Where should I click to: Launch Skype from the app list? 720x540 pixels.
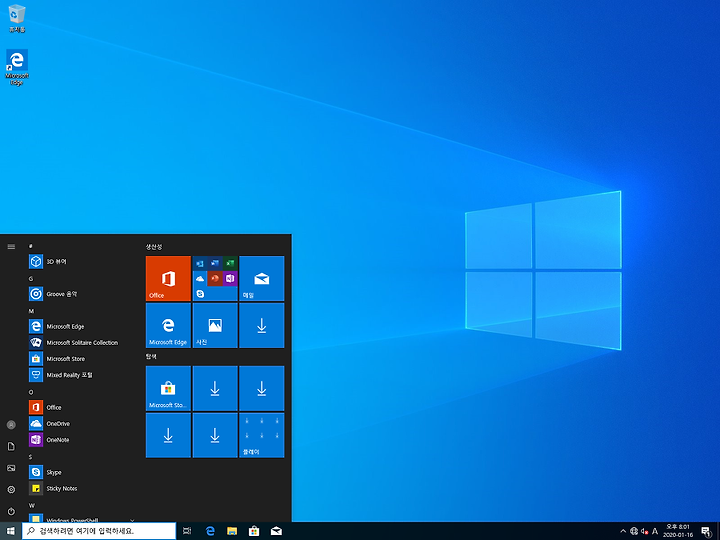point(80,472)
